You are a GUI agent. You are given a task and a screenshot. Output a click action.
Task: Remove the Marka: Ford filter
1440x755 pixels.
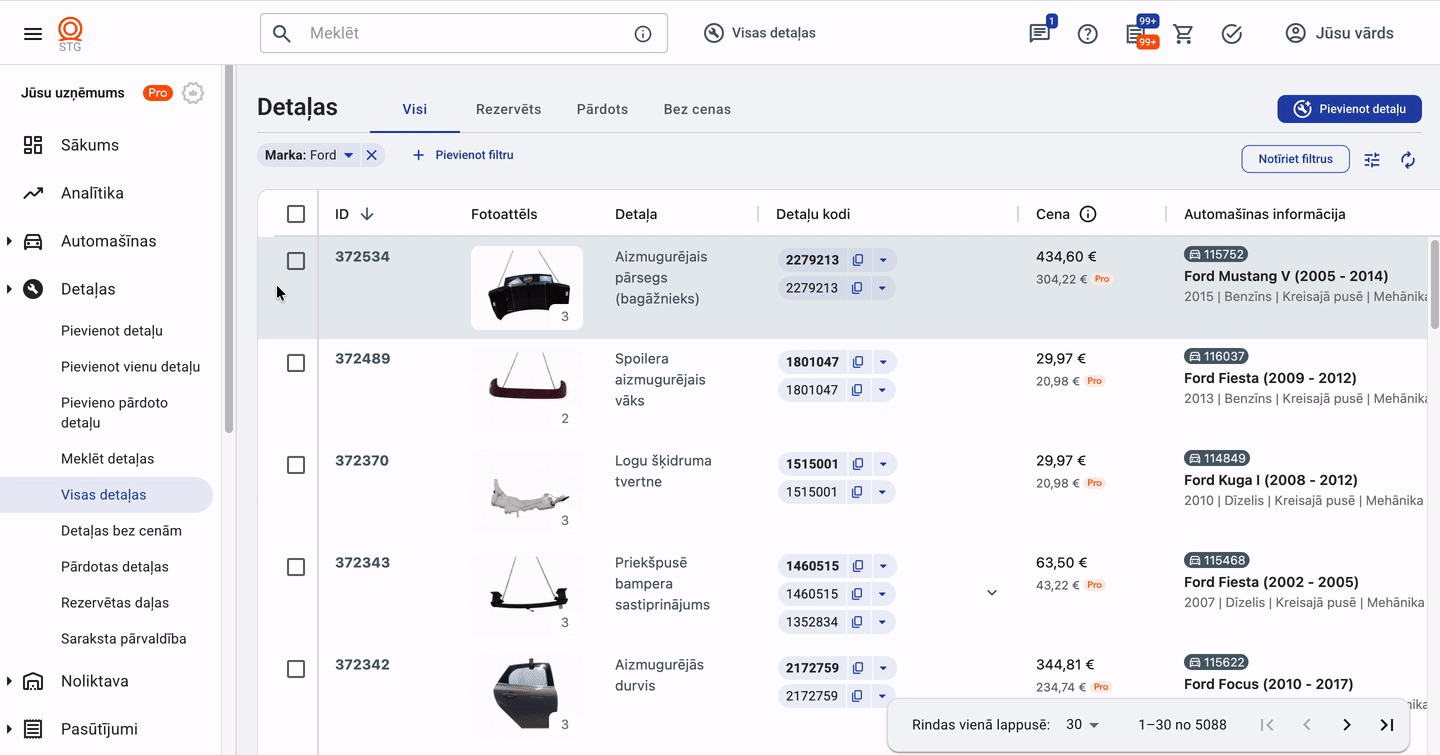point(371,155)
